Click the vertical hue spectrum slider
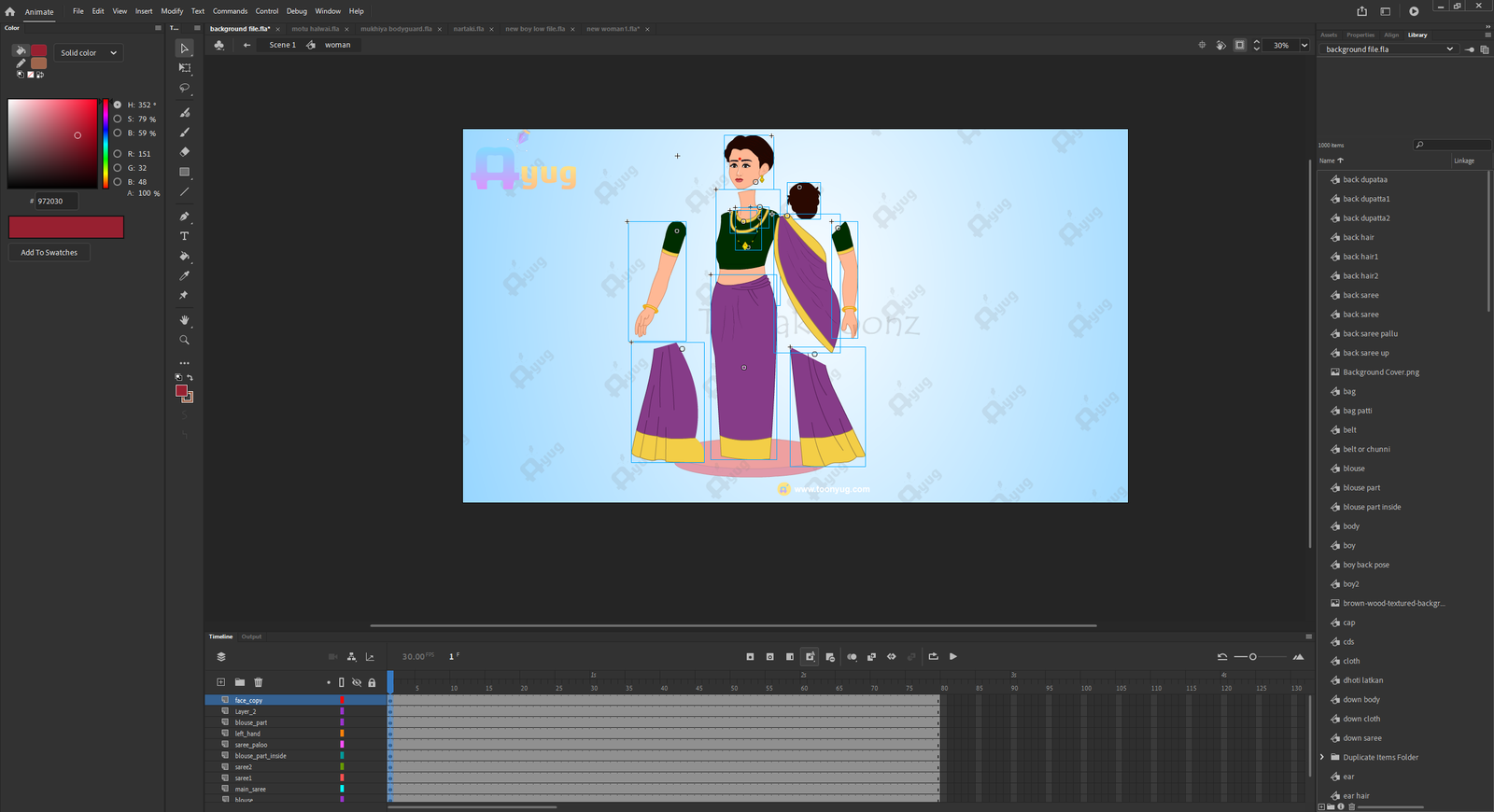 (106, 144)
